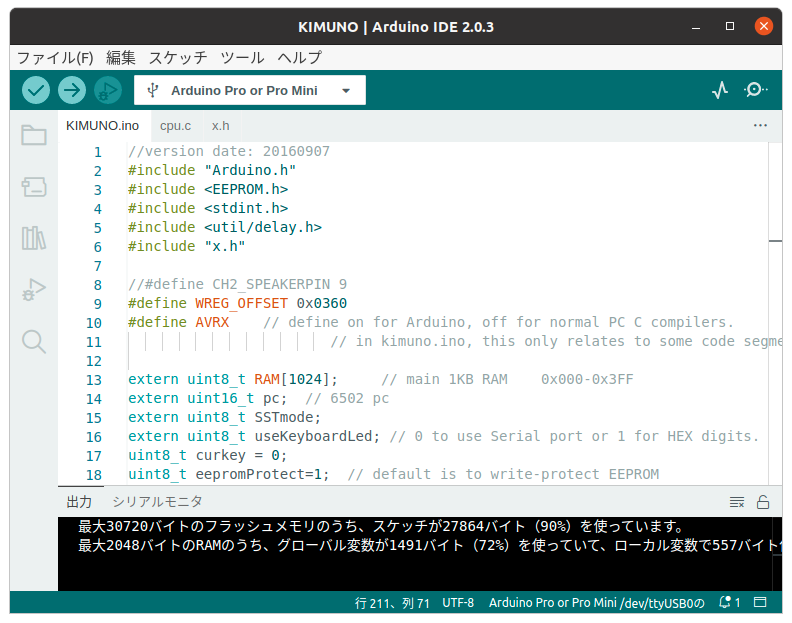
Task: Close the Arduino IDE window
Action: [764, 26]
